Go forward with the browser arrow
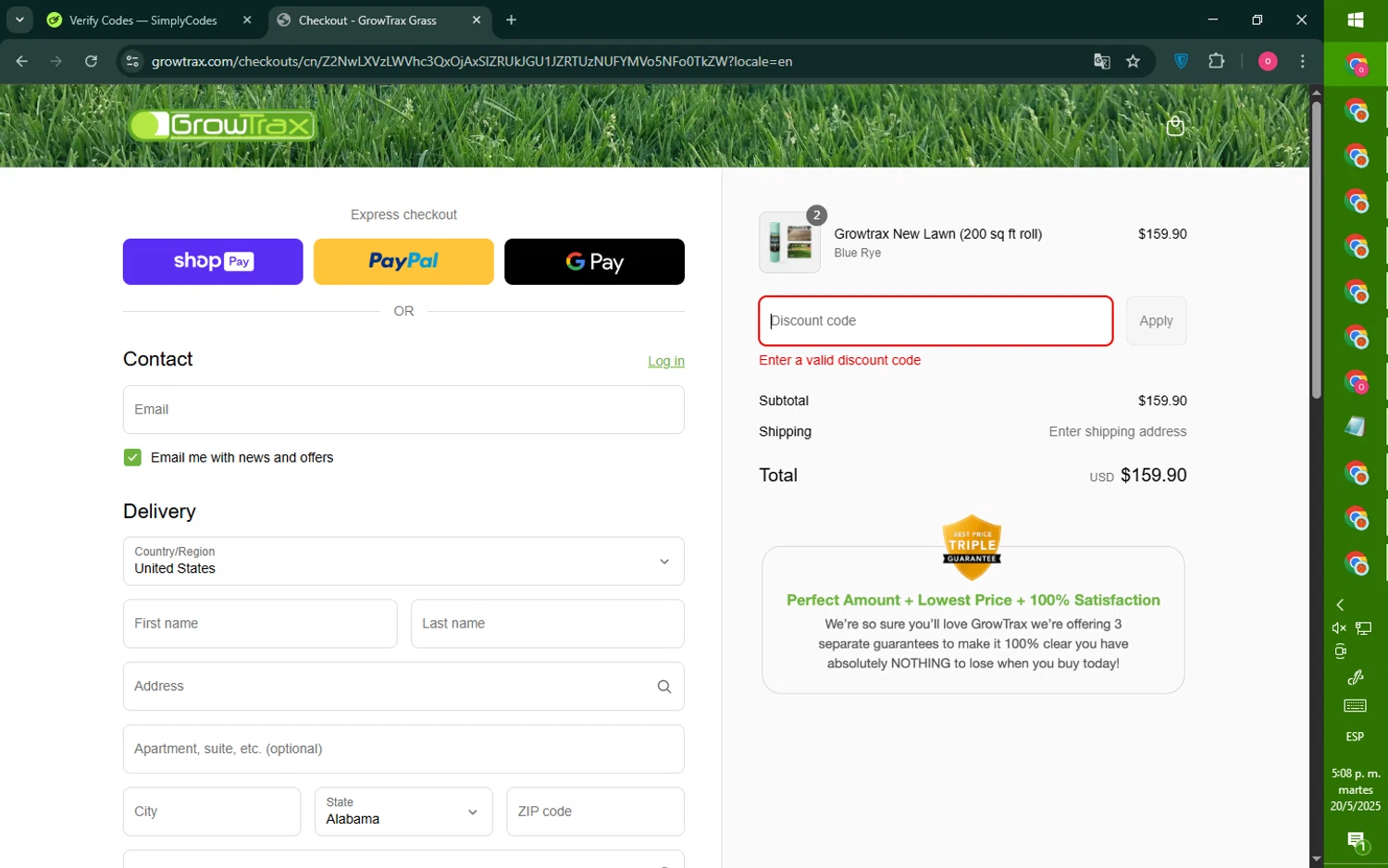The height and width of the screenshot is (868, 1388). tap(56, 61)
